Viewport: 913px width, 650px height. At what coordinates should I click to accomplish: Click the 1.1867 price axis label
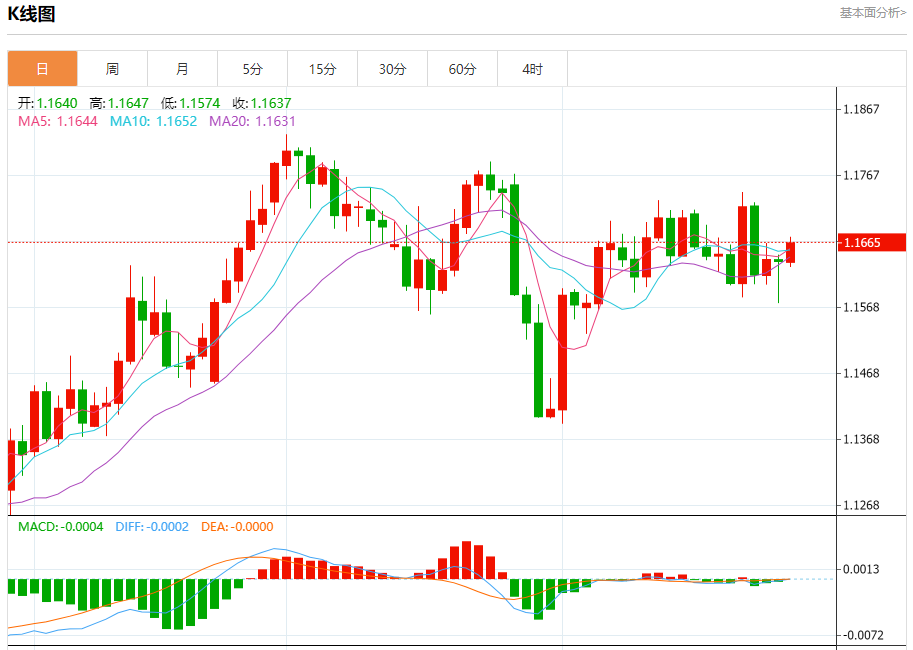[861, 109]
